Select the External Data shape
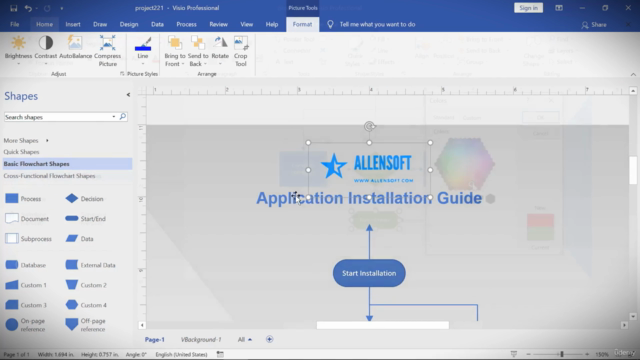This screenshot has height=360, width=640. (x=90, y=265)
